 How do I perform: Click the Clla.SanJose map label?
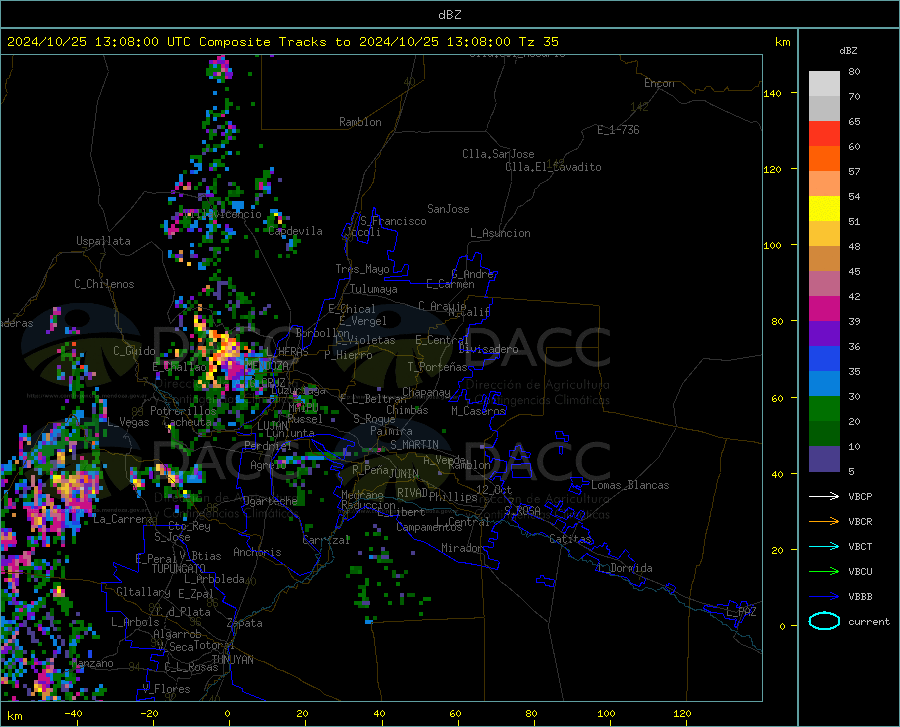(498, 154)
